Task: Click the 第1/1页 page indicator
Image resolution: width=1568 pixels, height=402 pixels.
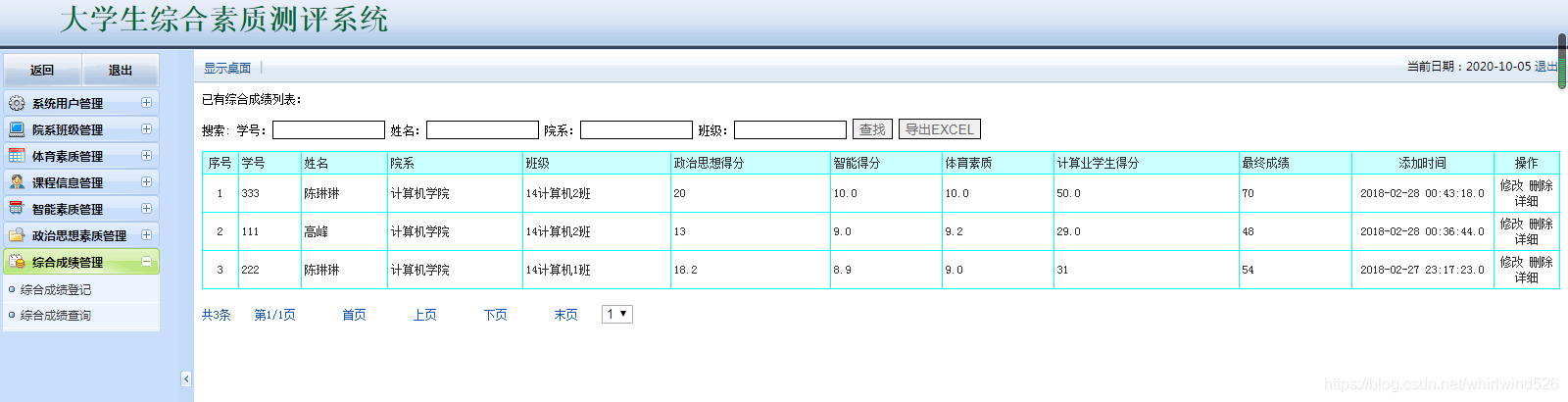Action: (274, 315)
